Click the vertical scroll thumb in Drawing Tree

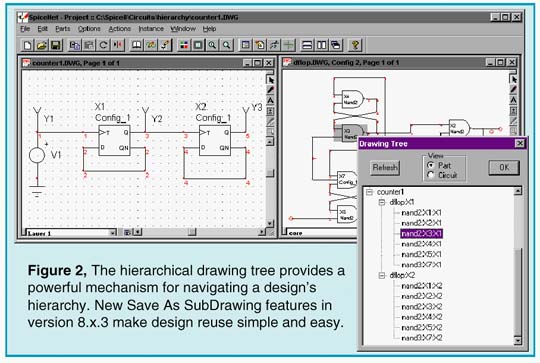pyautogui.click(x=518, y=291)
